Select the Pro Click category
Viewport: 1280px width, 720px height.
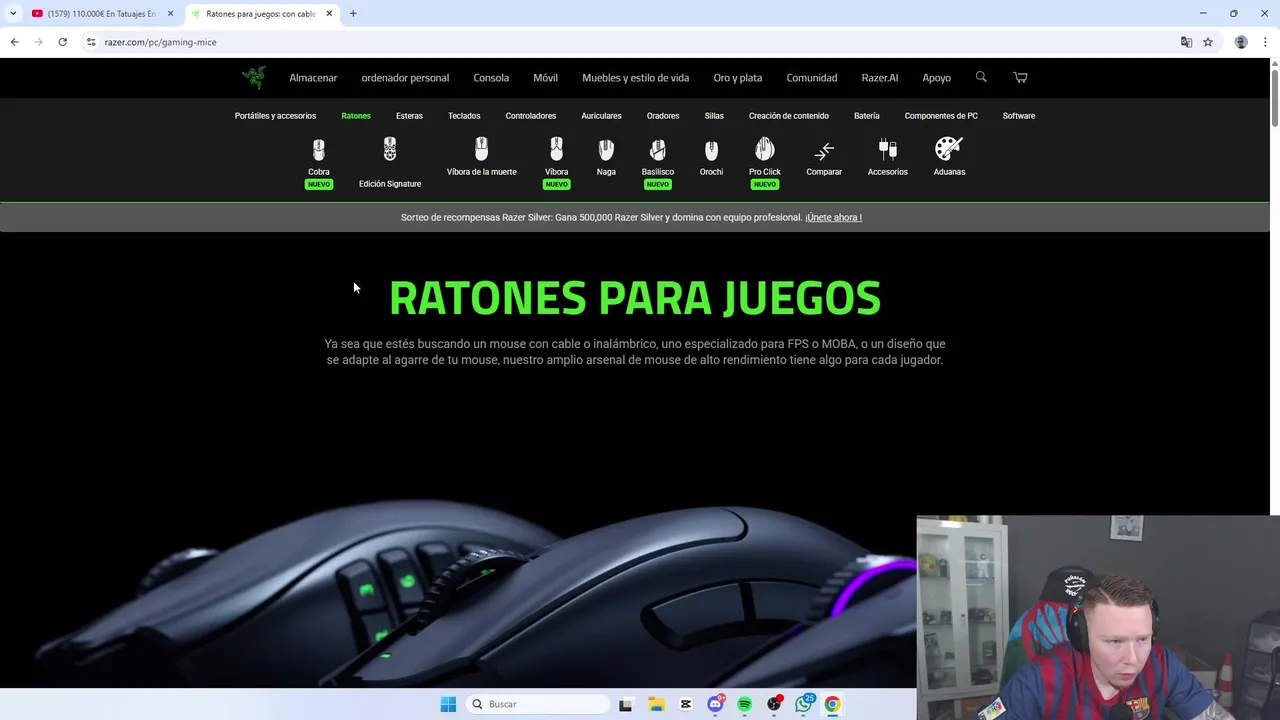[x=765, y=163]
